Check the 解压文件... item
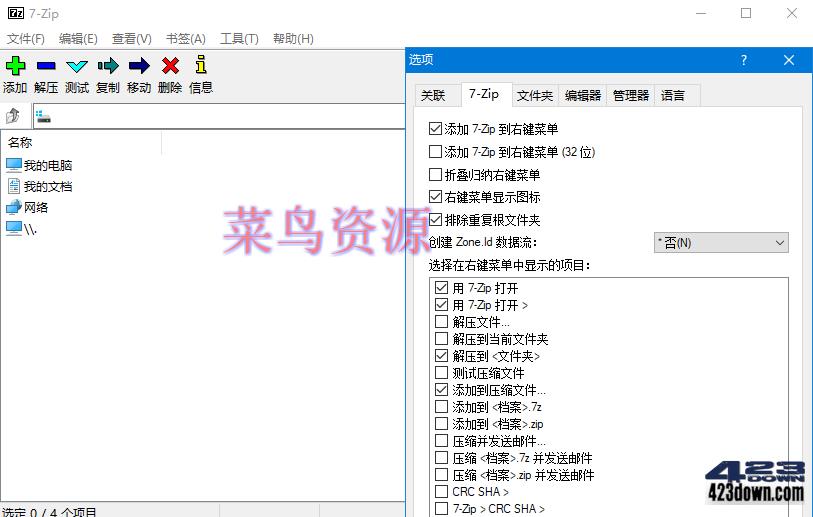 (x=441, y=322)
